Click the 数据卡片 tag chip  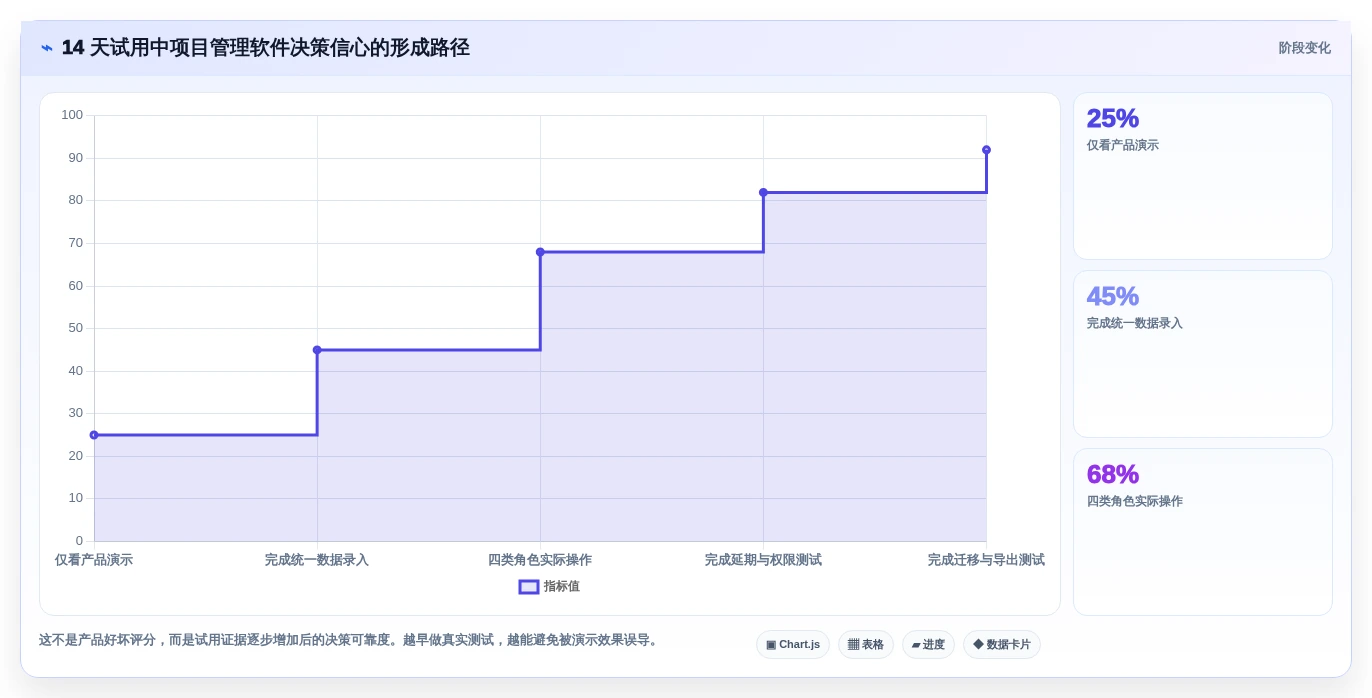(x=1002, y=645)
